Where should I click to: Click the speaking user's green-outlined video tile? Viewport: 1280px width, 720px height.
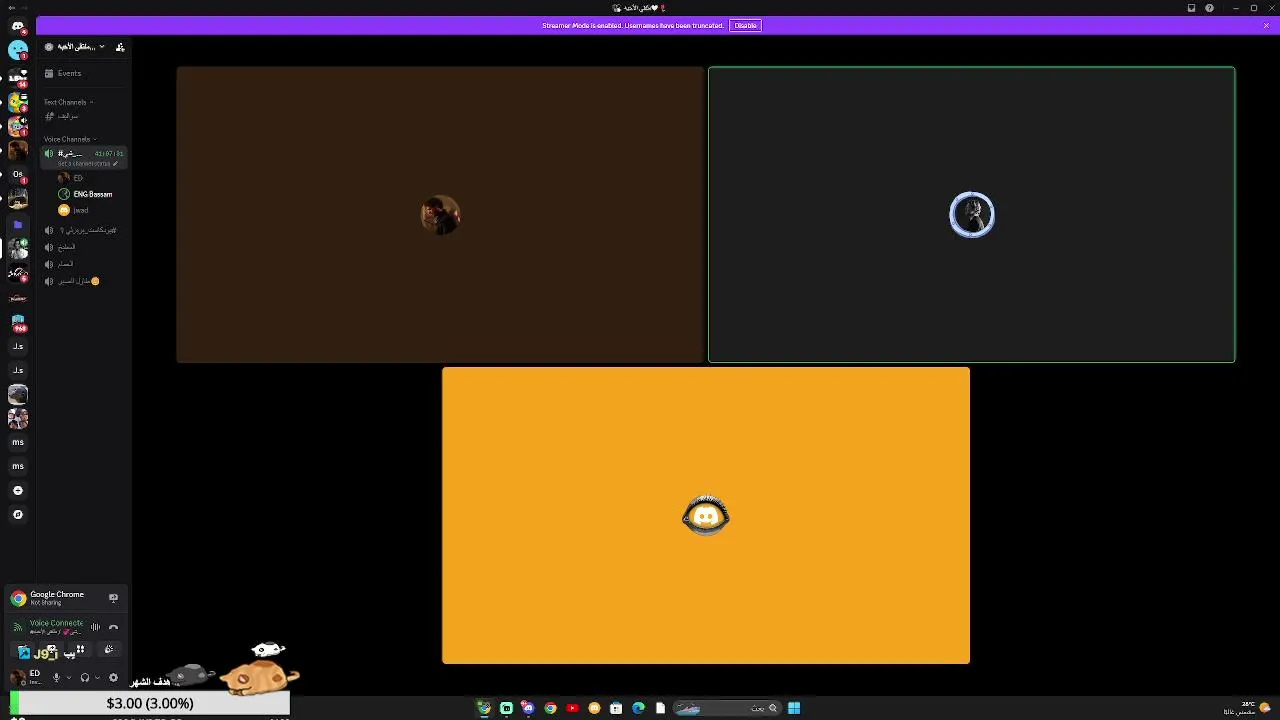(x=972, y=214)
